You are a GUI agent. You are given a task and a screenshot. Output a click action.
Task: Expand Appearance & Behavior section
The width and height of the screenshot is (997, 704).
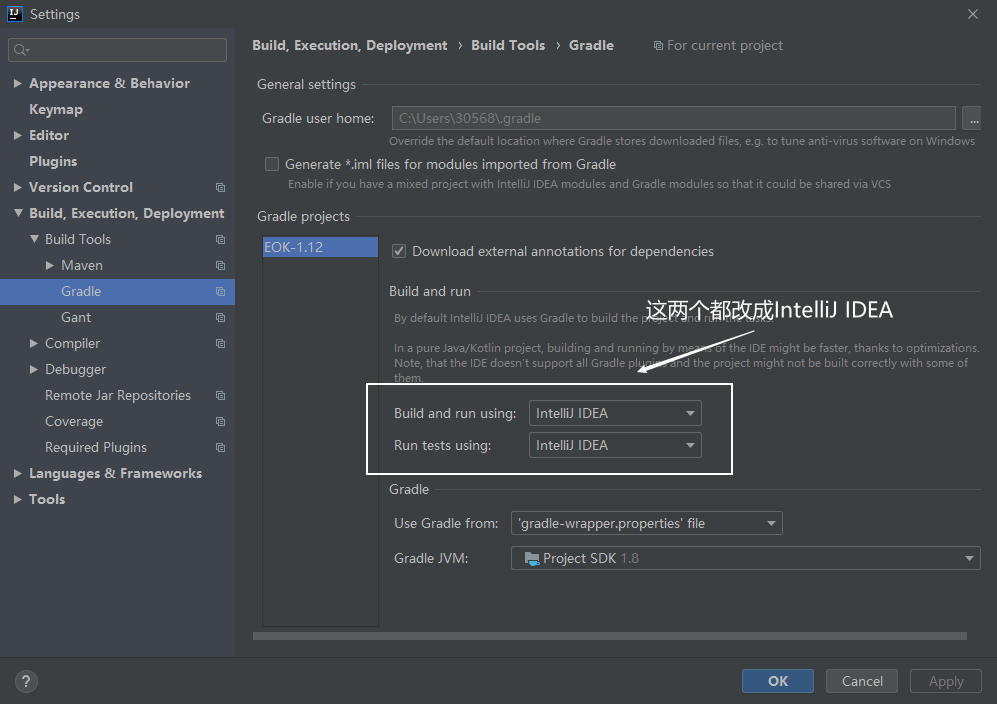click(18, 83)
